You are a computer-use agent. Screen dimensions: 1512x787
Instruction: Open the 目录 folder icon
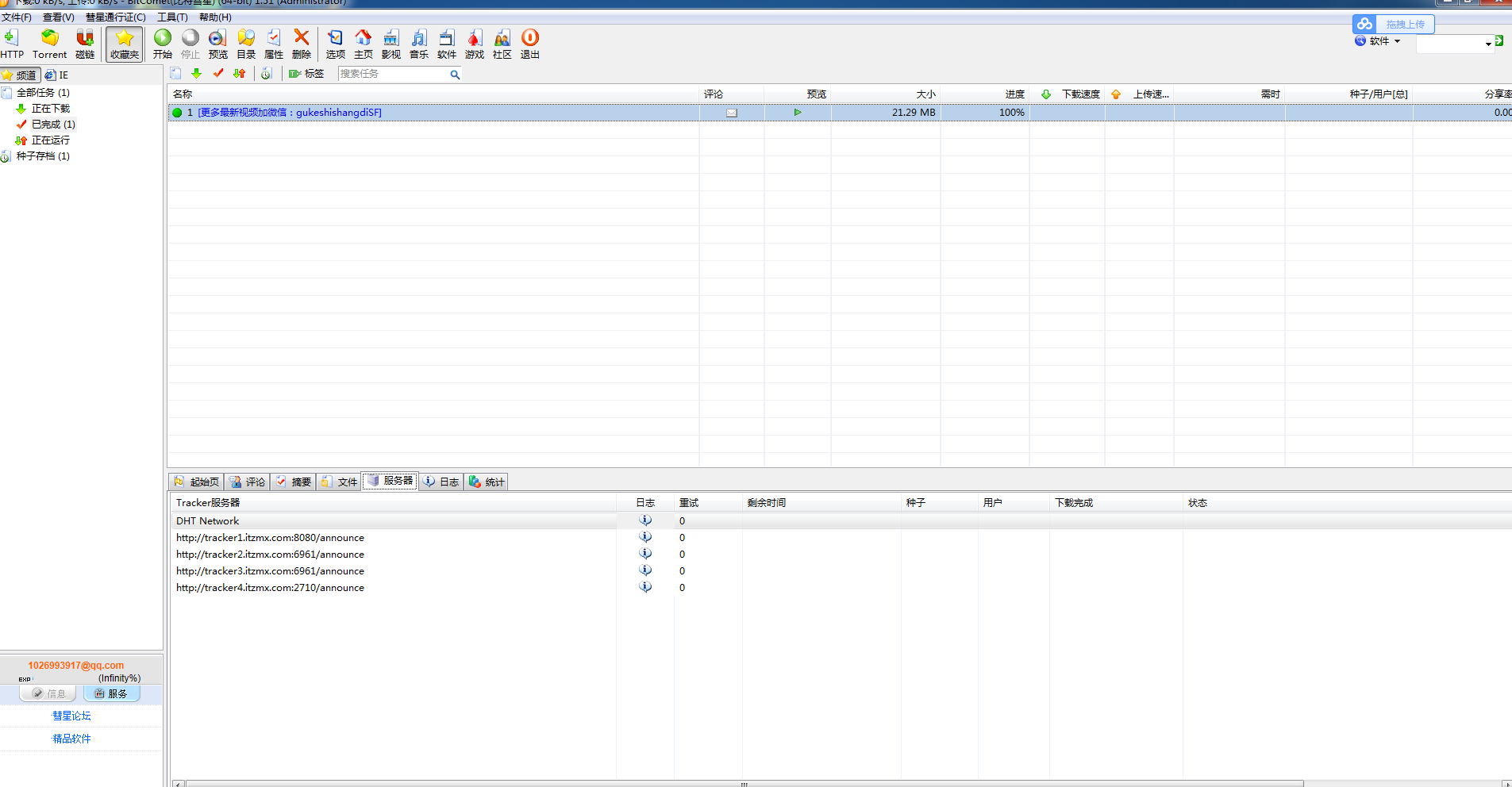tap(246, 44)
